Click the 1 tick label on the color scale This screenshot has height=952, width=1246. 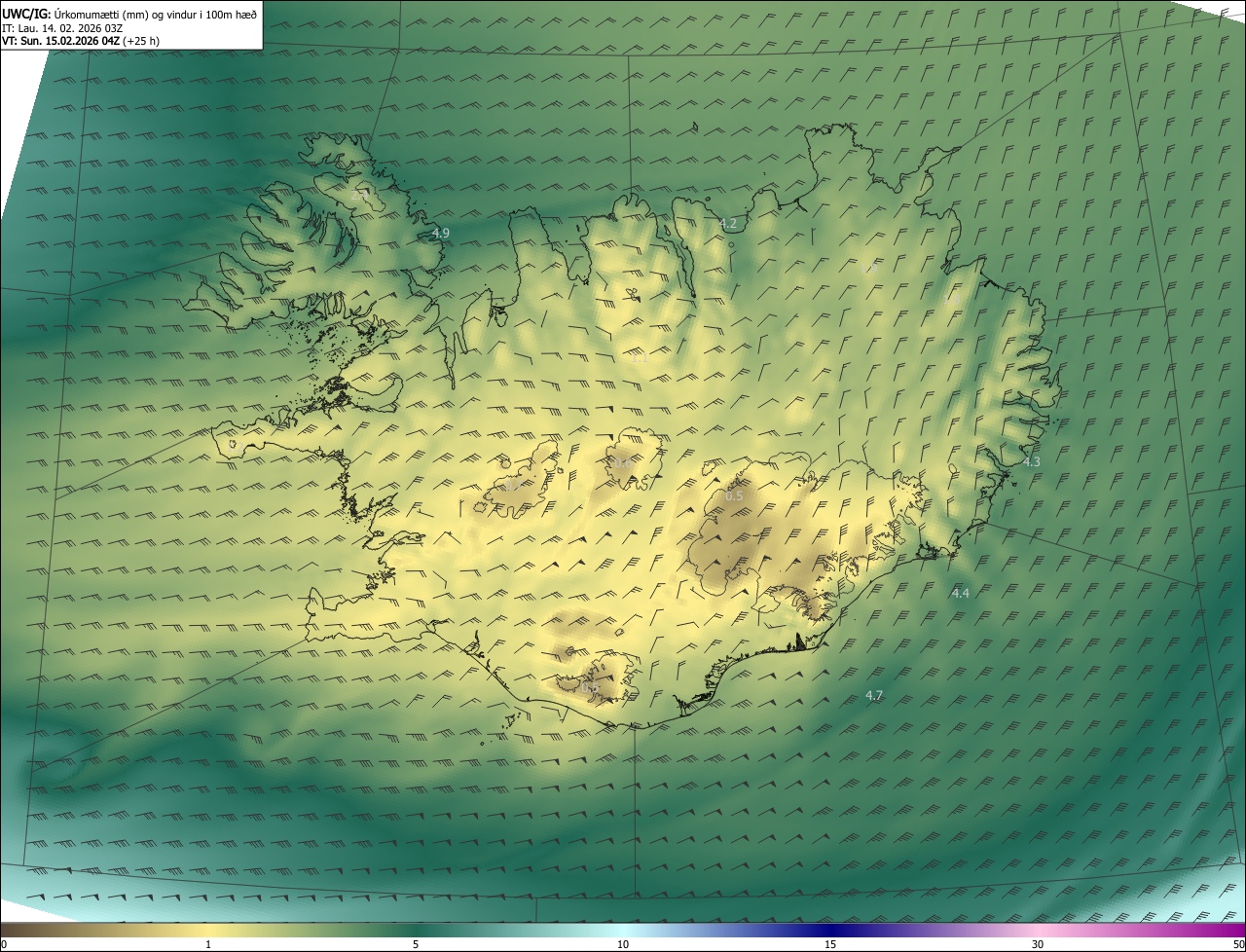point(208,944)
